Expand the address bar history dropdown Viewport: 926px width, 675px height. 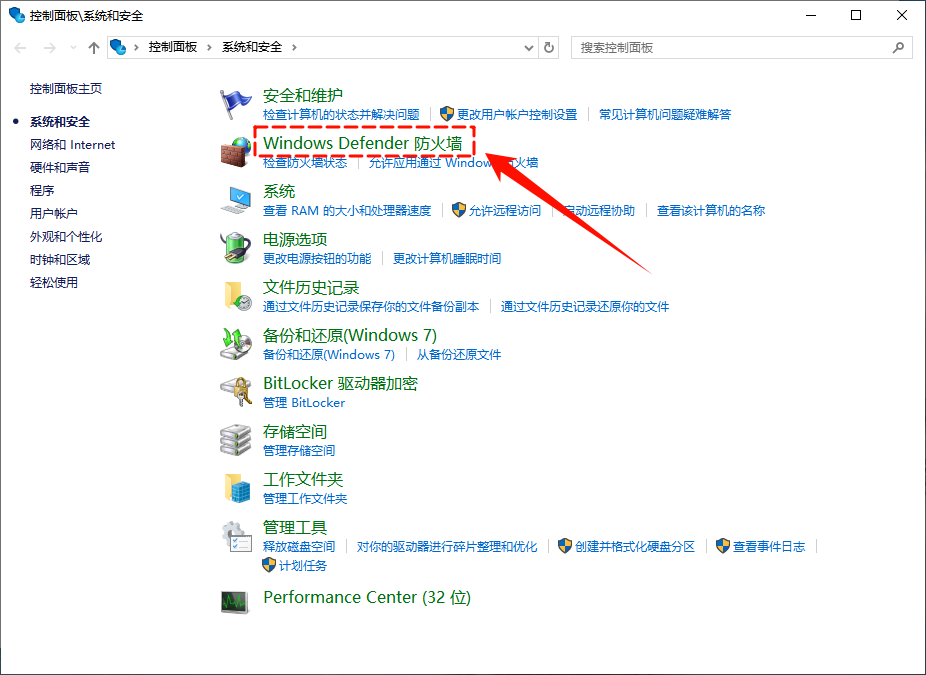tap(528, 47)
